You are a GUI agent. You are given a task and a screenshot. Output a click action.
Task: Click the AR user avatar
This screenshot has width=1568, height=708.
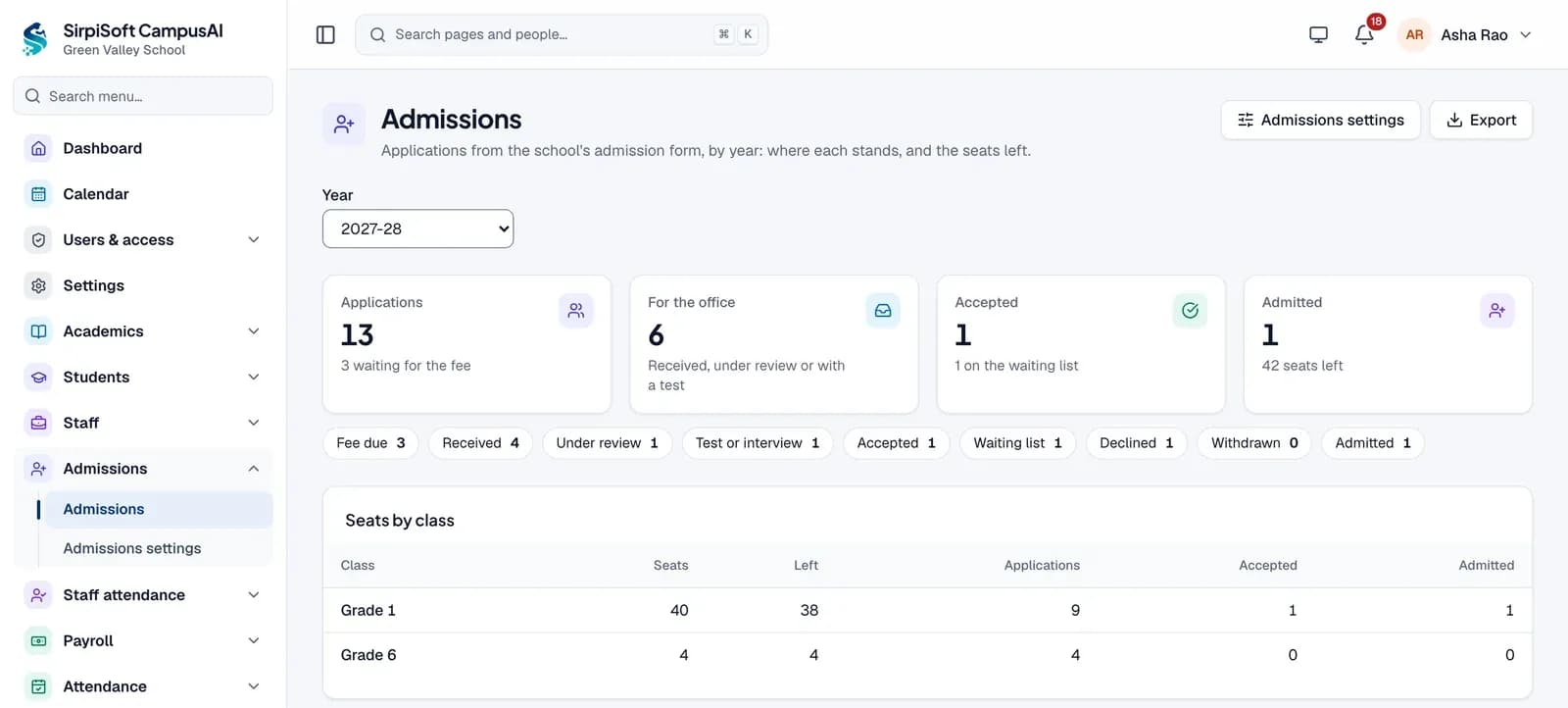[x=1414, y=34]
